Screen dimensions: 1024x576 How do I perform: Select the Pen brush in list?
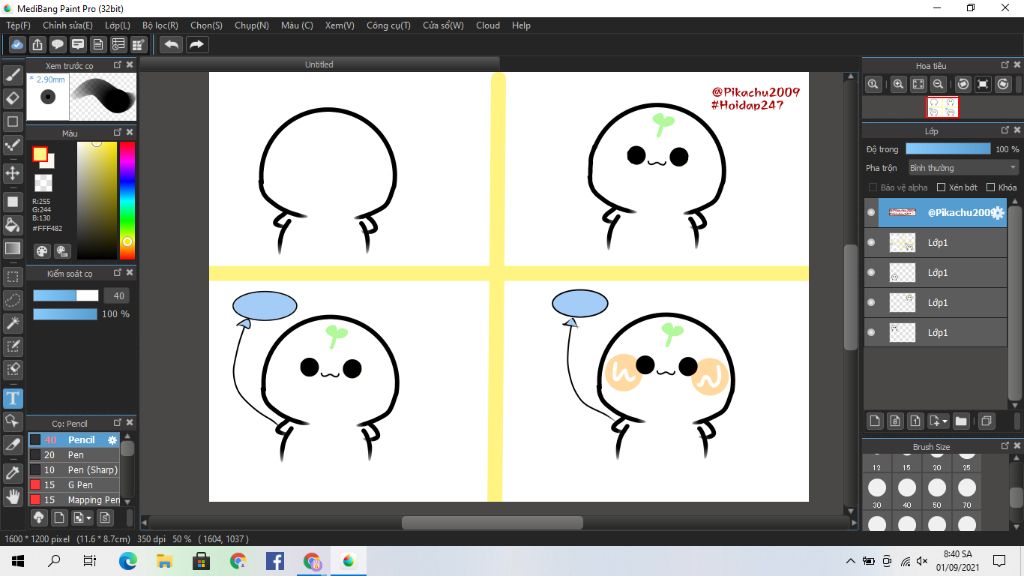coord(74,455)
